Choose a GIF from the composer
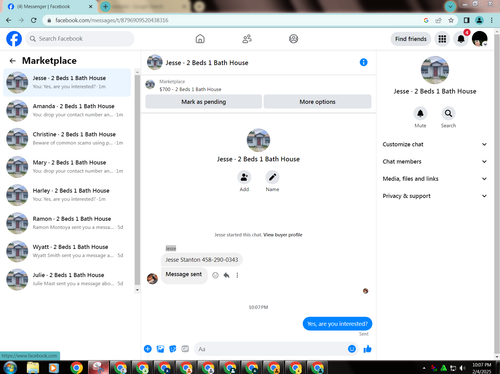Screen dimensions: 500x374 pyautogui.click(x=185, y=349)
